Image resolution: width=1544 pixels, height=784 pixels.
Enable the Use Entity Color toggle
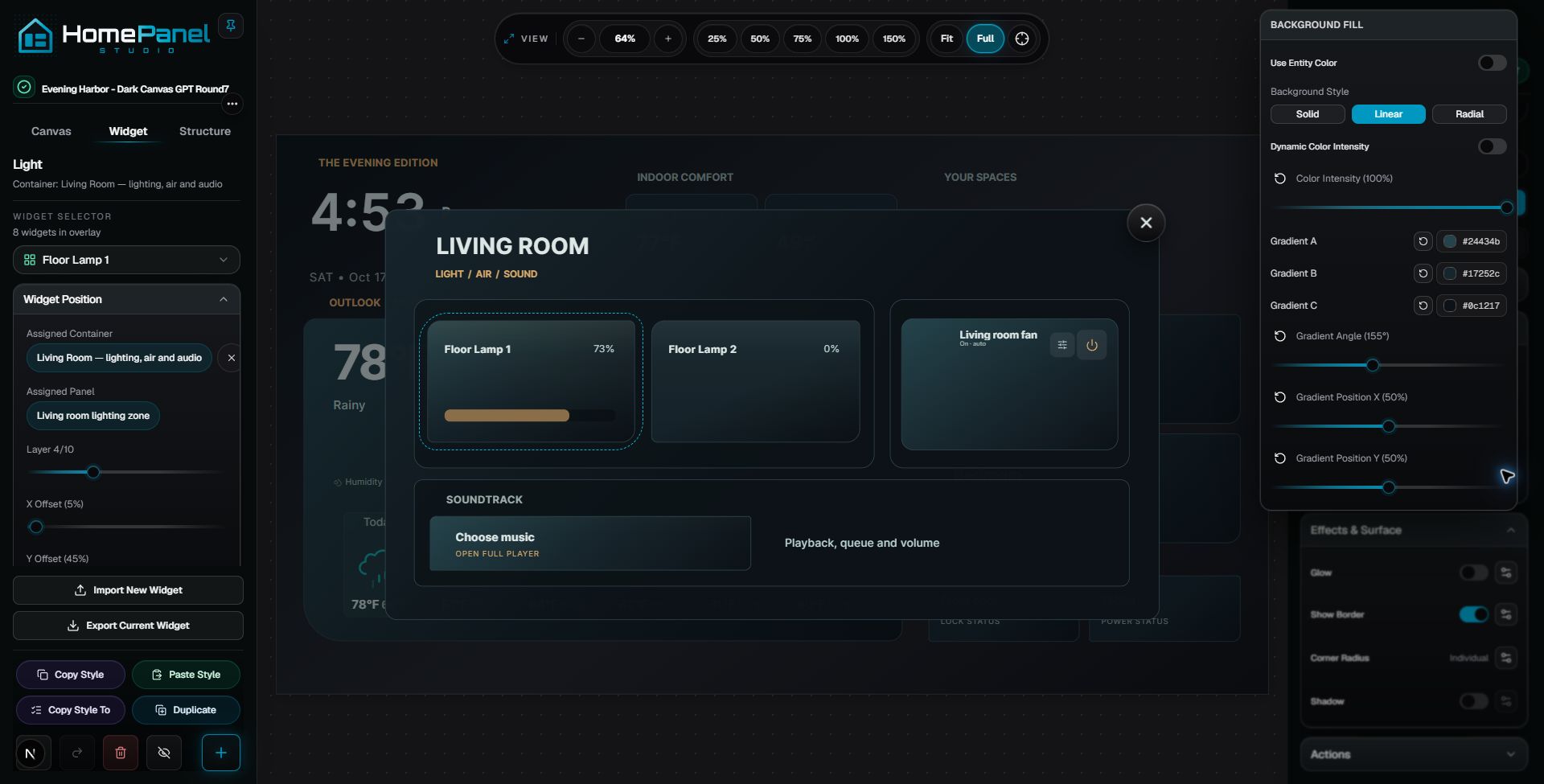[1493, 63]
